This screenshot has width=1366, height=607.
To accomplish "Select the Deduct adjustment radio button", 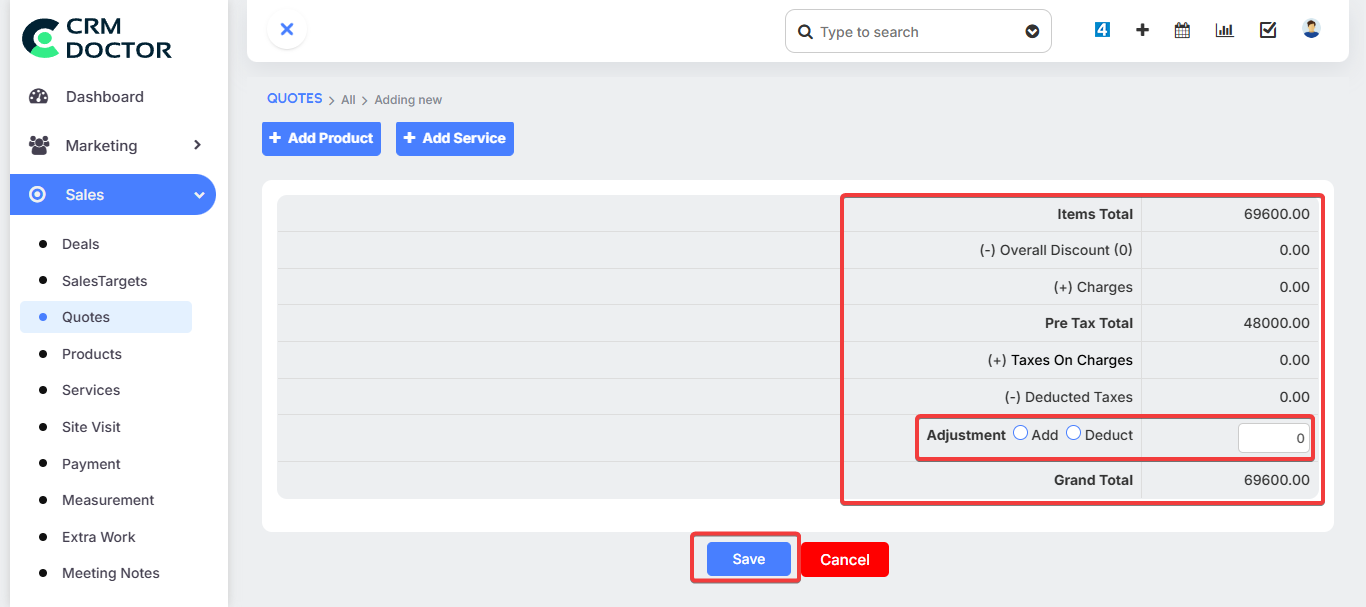I will (1073, 433).
